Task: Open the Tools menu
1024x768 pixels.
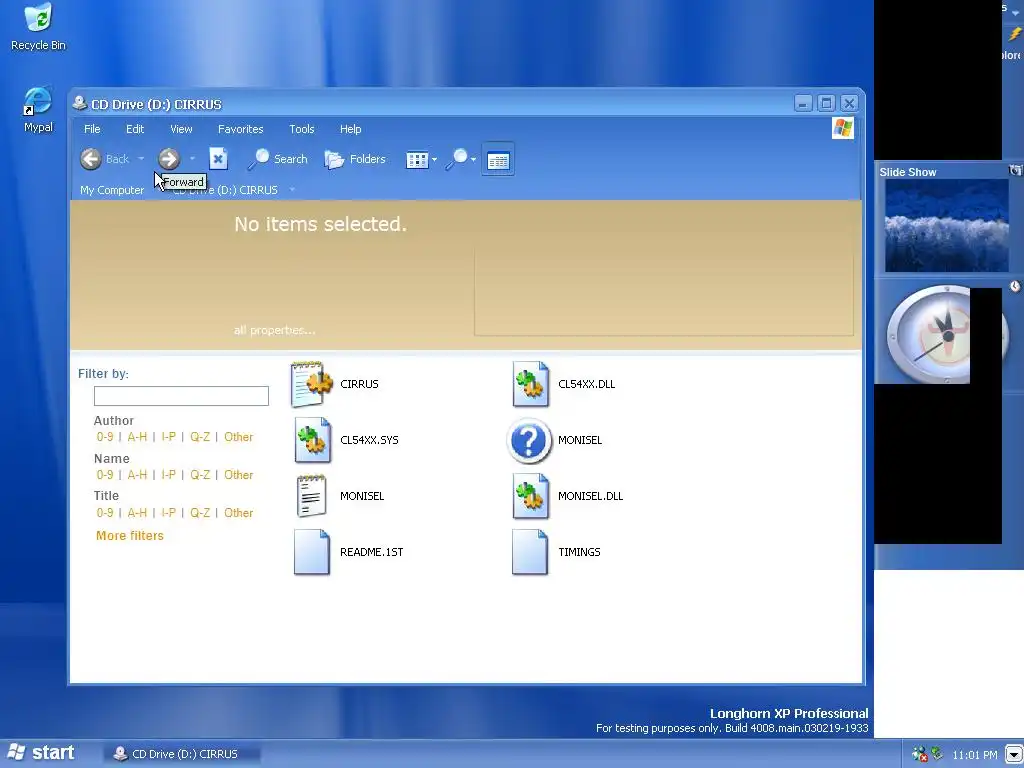Action: (x=302, y=129)
